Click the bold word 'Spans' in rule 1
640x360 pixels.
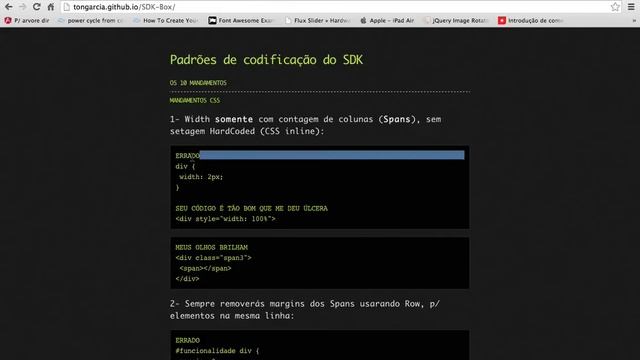coord(397,120)
